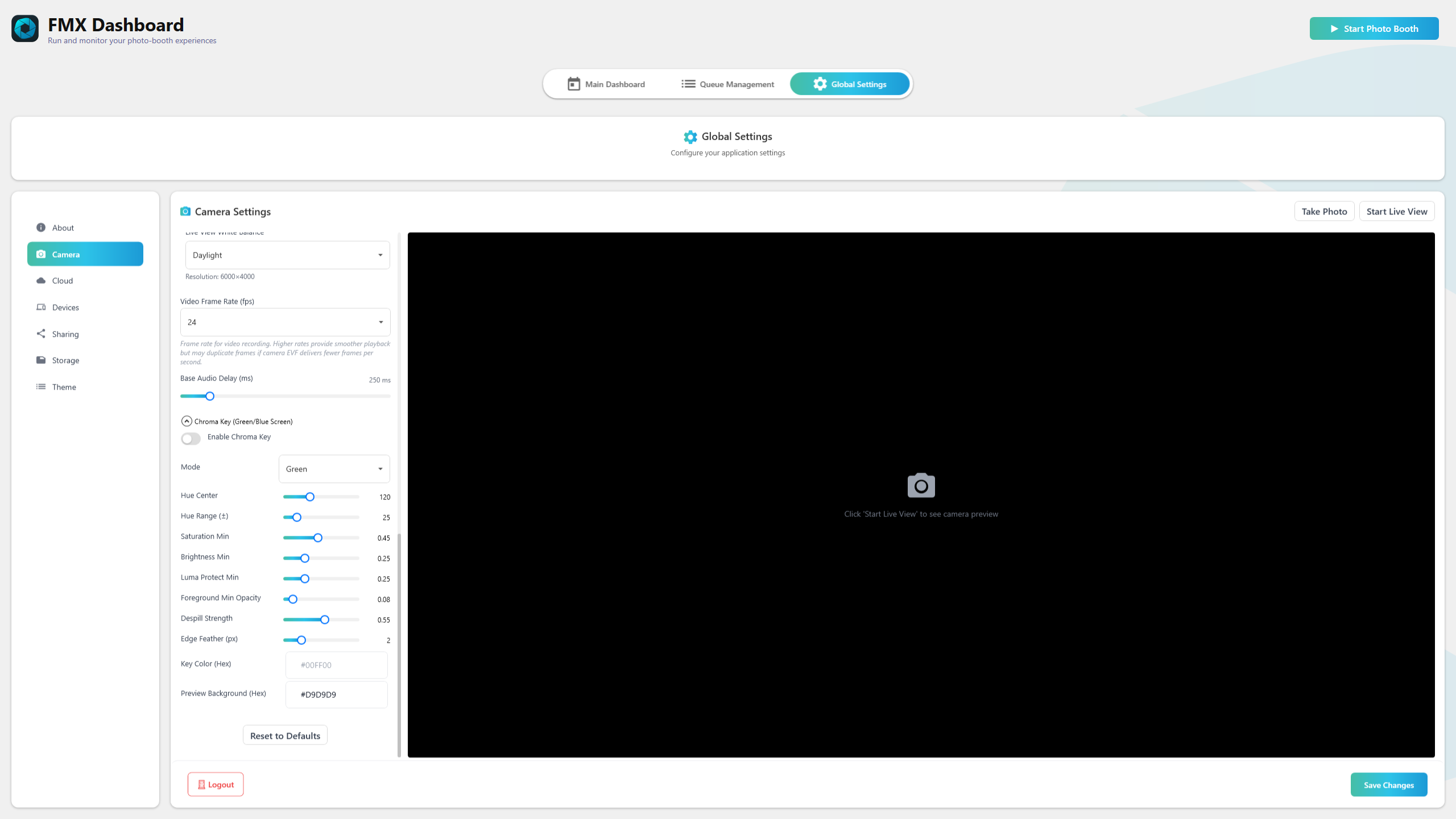Click the Sharing icon in sidebar
The width and height of the screenshot is (1456, 819).
(x=41, y=334)
